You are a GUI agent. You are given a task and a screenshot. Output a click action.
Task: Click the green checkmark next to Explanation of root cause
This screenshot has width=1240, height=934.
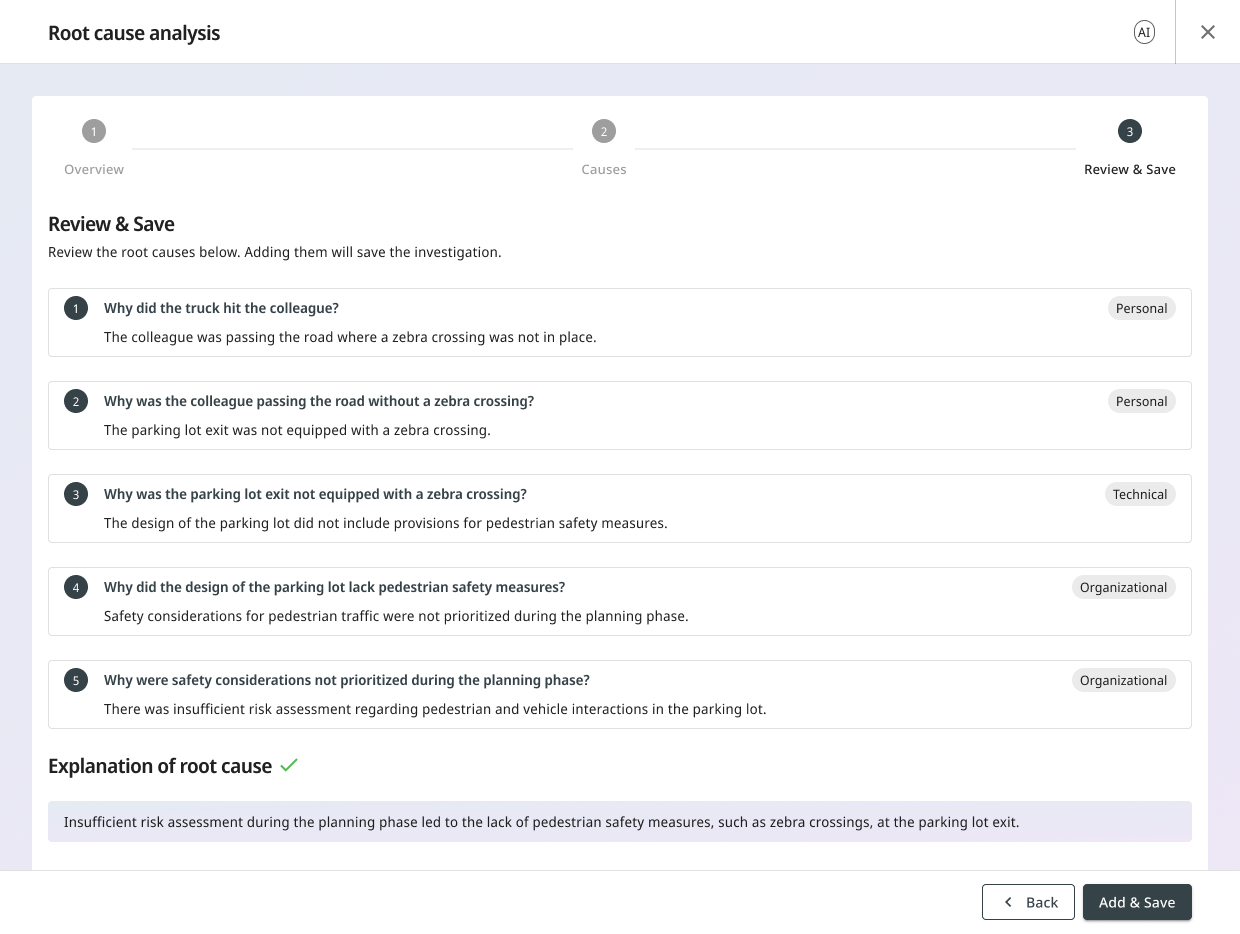click(x=289, y=766)
